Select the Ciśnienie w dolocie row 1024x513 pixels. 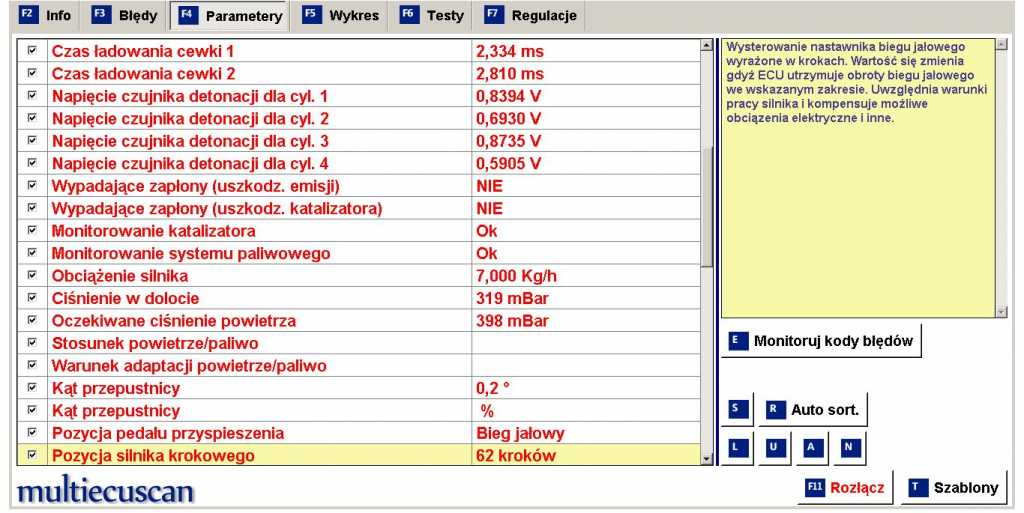click(x=260, y=298)
